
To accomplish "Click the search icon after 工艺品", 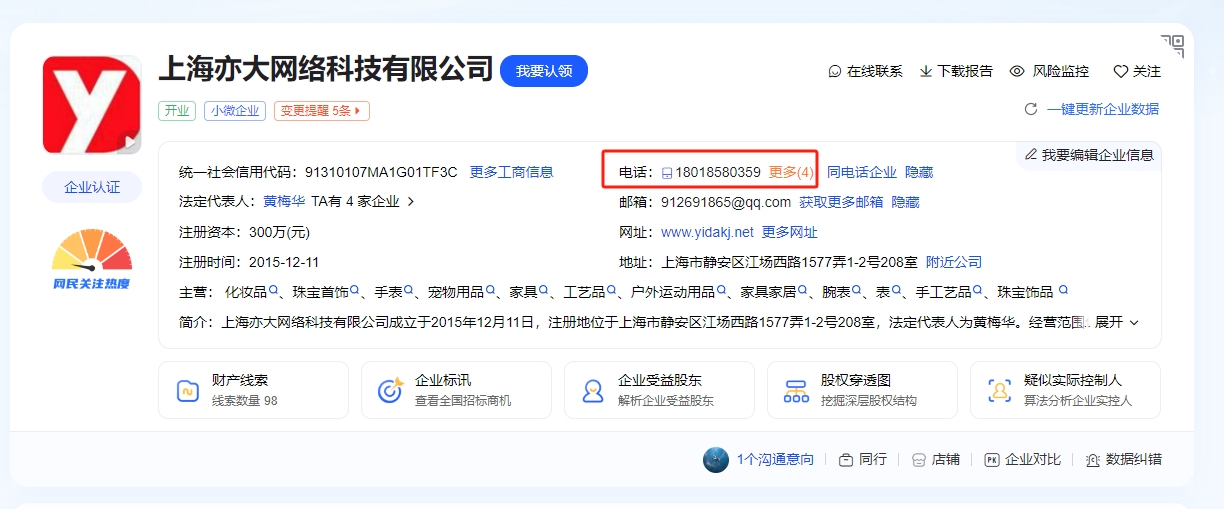I will (611, 291).
